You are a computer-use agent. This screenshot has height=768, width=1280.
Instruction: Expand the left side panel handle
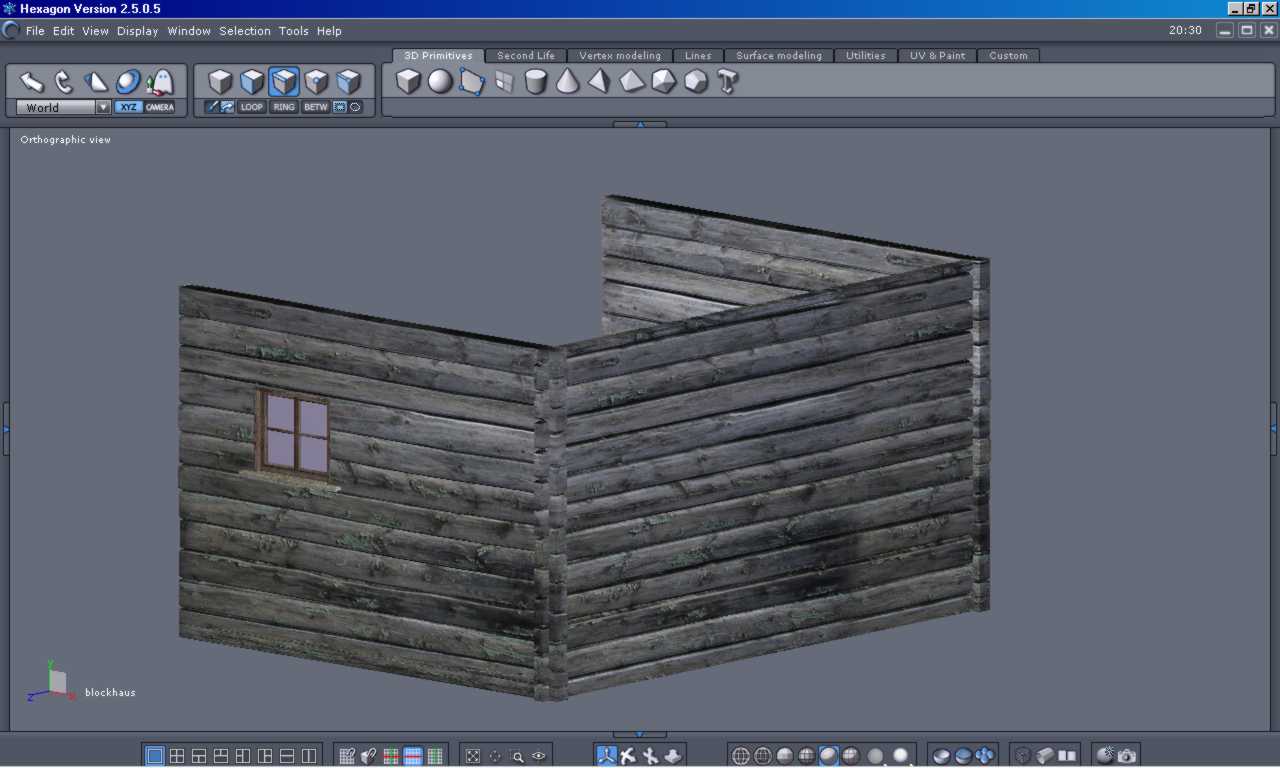coord(5,429)
